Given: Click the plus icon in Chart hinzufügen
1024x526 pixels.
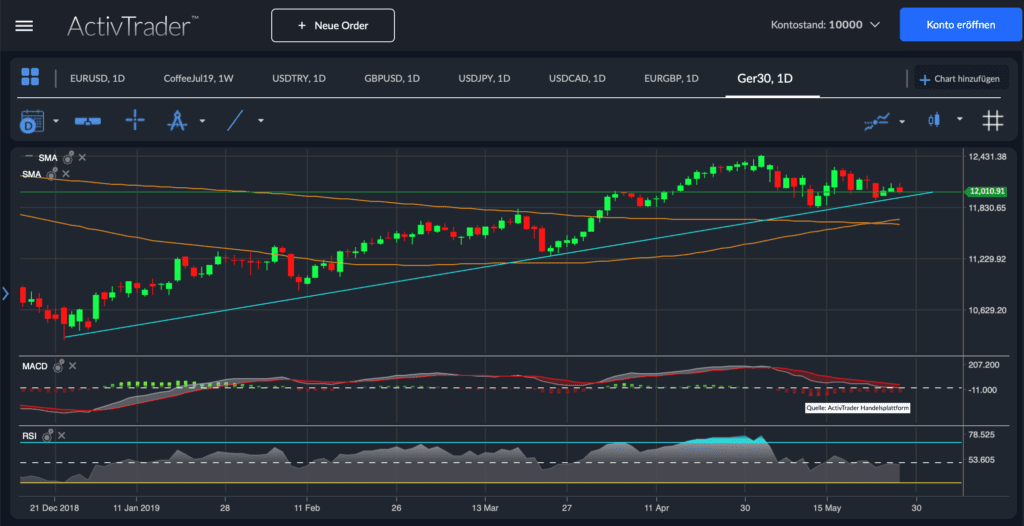Looking at the screenshot, I should [x=924, y=80].
